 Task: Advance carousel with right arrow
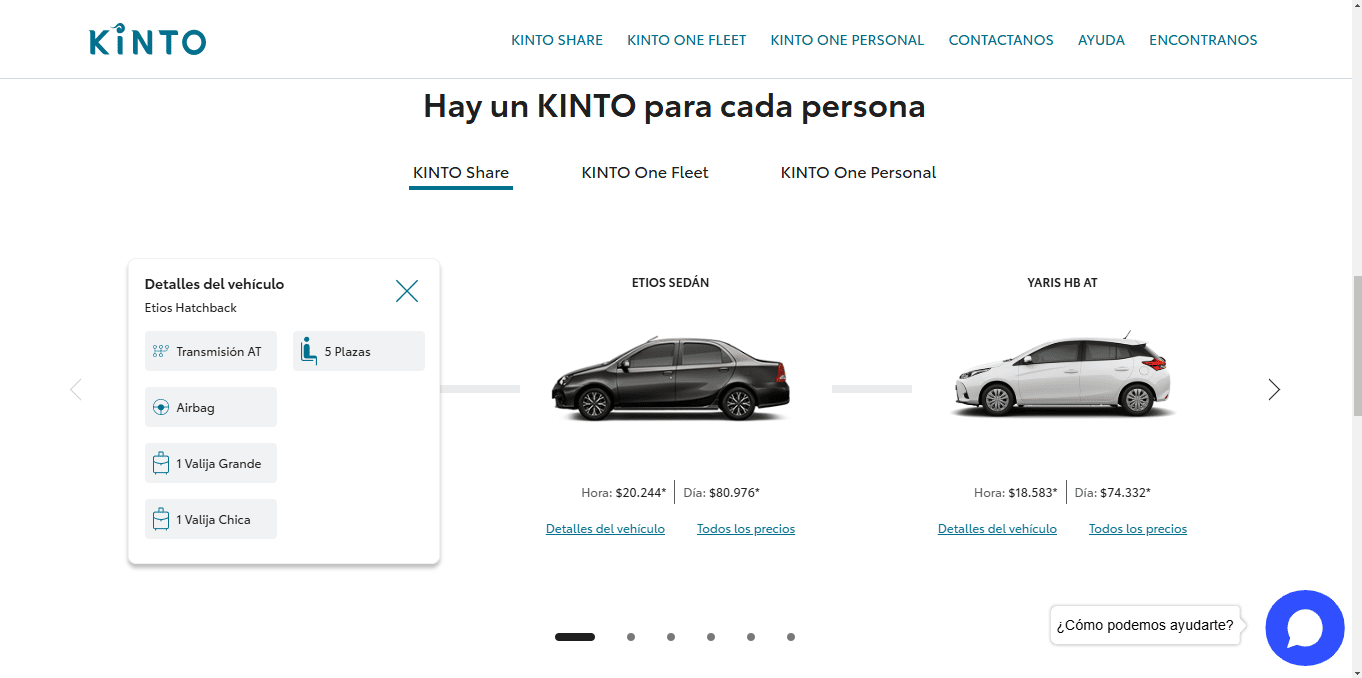click(1273, 390)
